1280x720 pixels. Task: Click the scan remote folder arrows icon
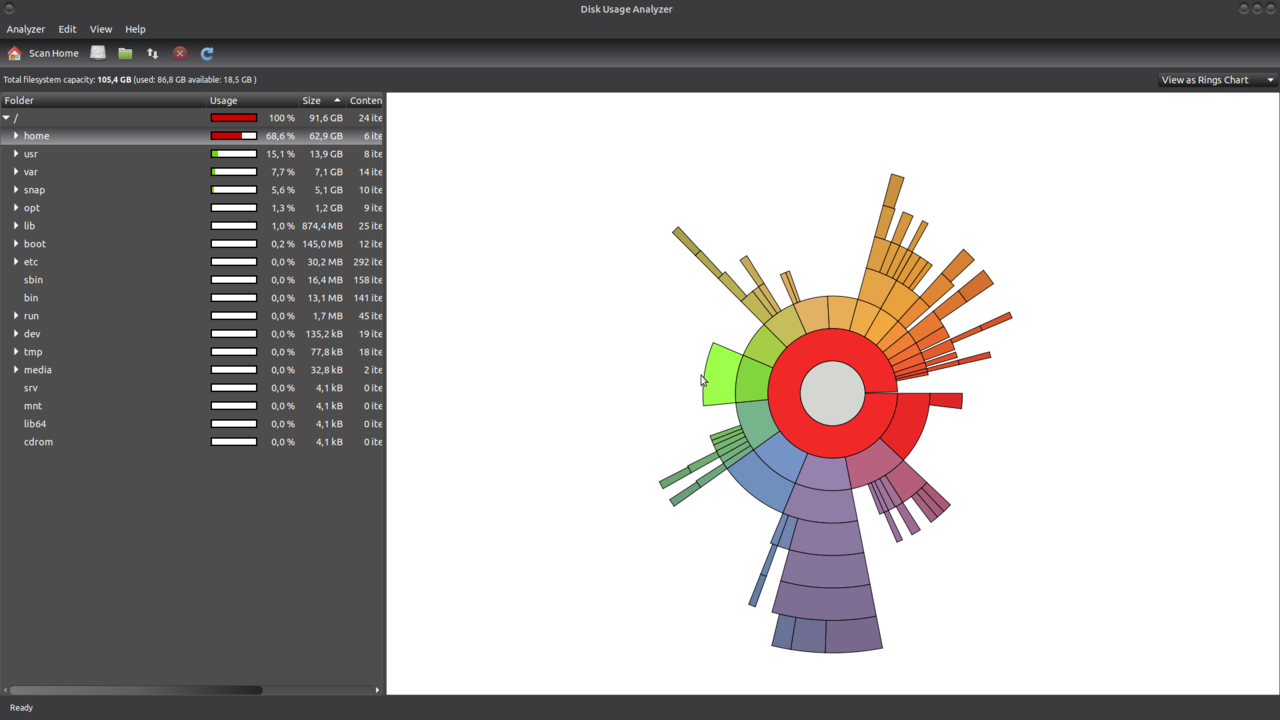(152, 53)
